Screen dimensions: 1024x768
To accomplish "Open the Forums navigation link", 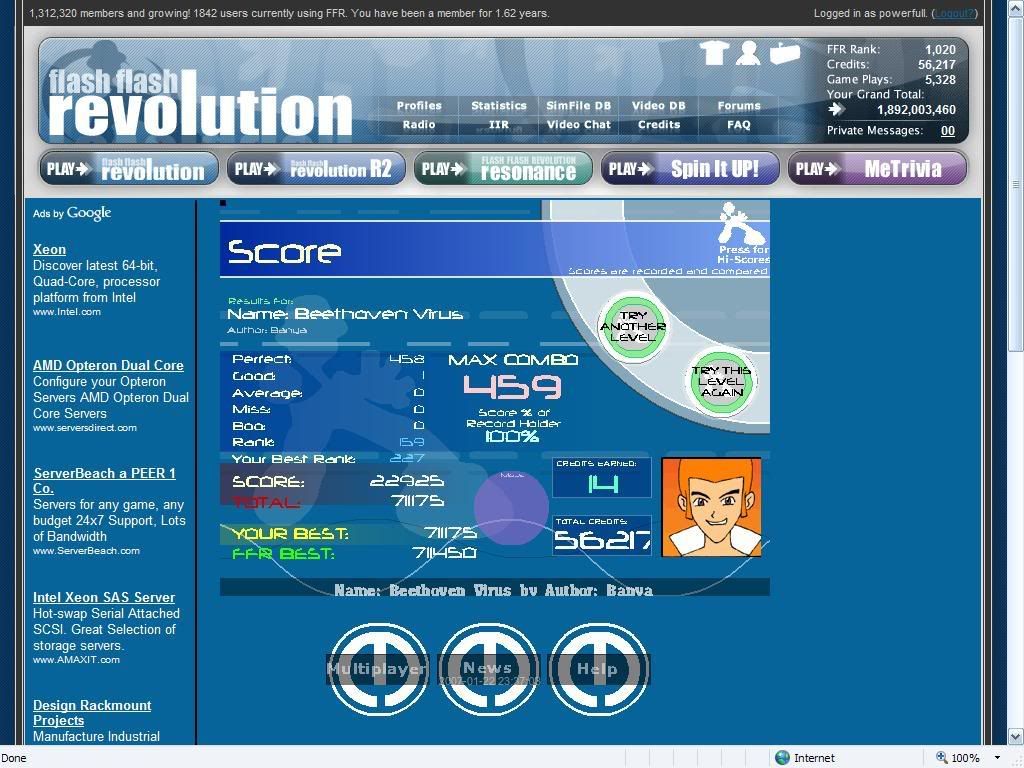I will pyautogui.click(x=739, y=106).
